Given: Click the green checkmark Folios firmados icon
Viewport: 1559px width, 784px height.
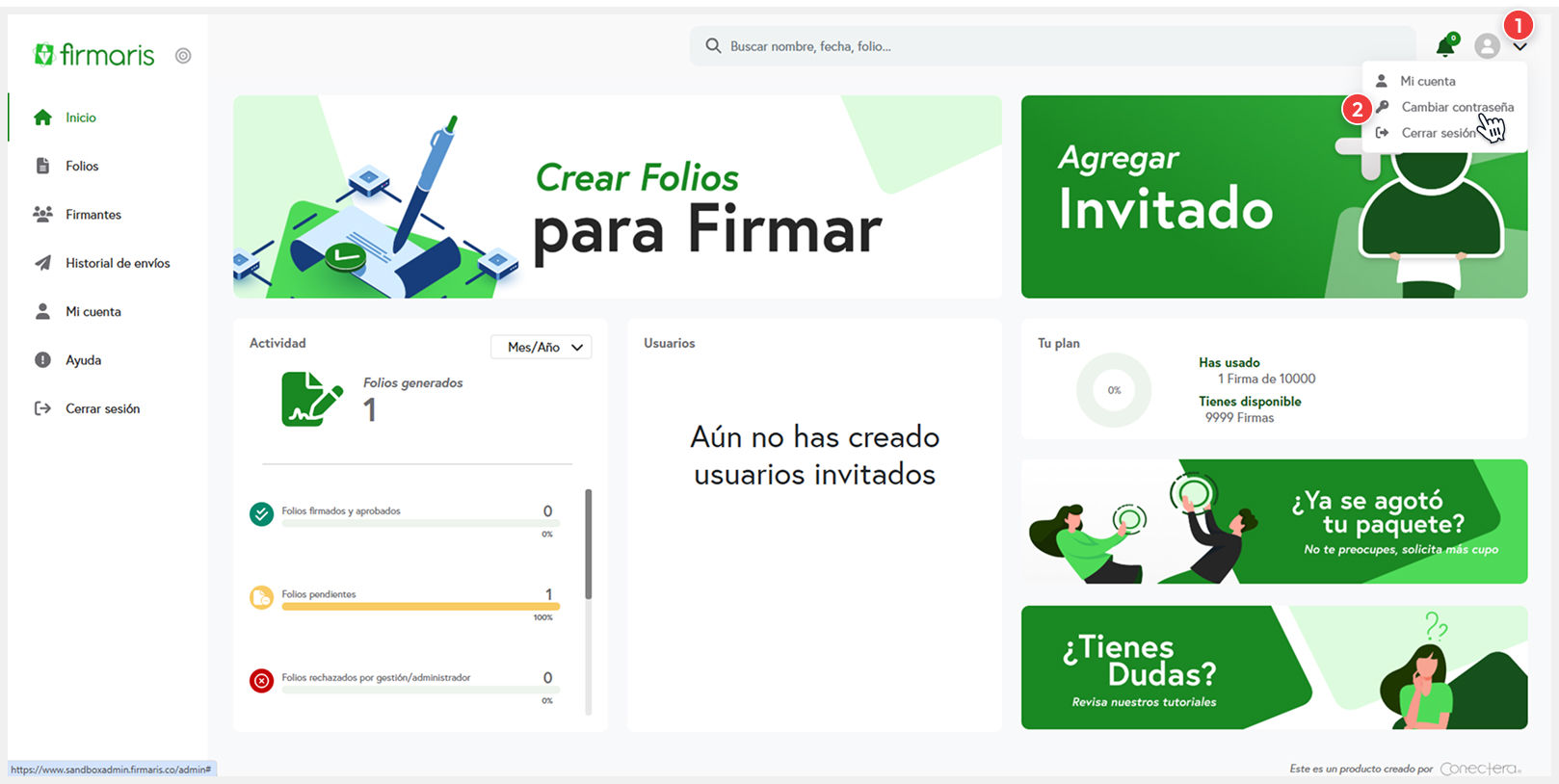Looking at the screenshot, I should coord(261,514).
